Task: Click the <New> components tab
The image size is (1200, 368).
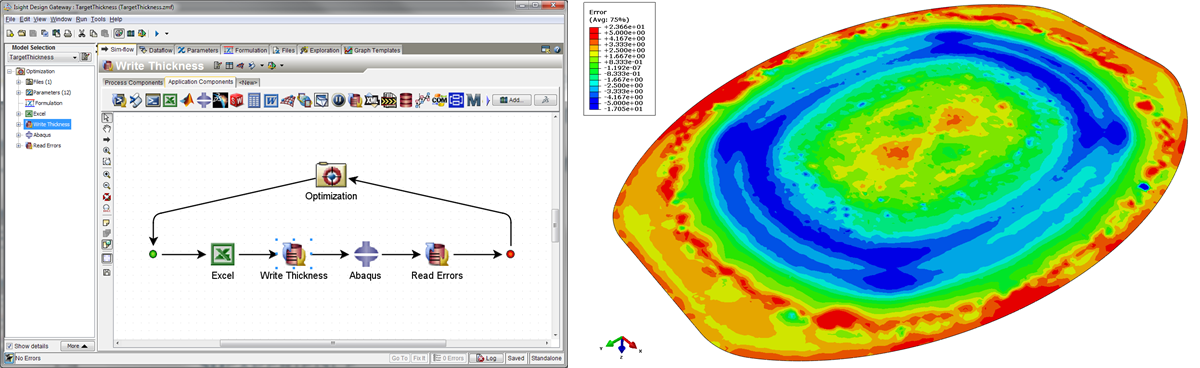Action: [x=248, y=82]
